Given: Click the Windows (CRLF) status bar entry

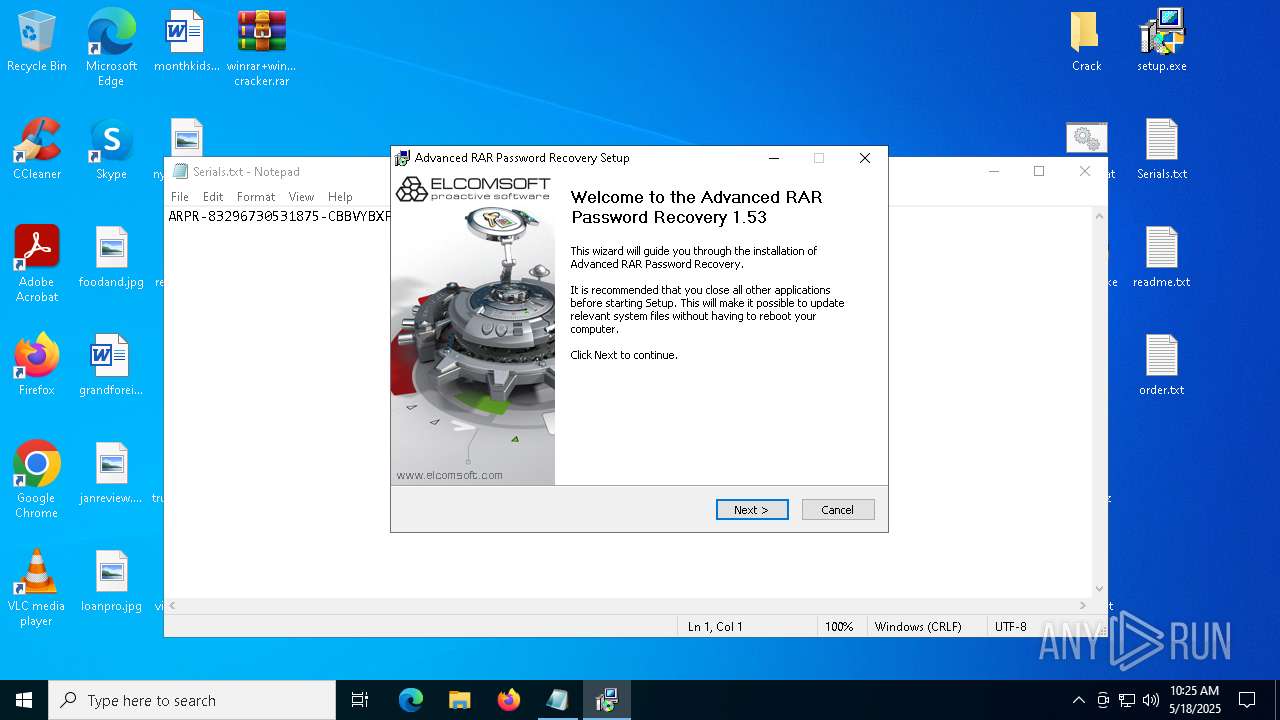Looking at the screenshot, I should (x=918, y=627).
